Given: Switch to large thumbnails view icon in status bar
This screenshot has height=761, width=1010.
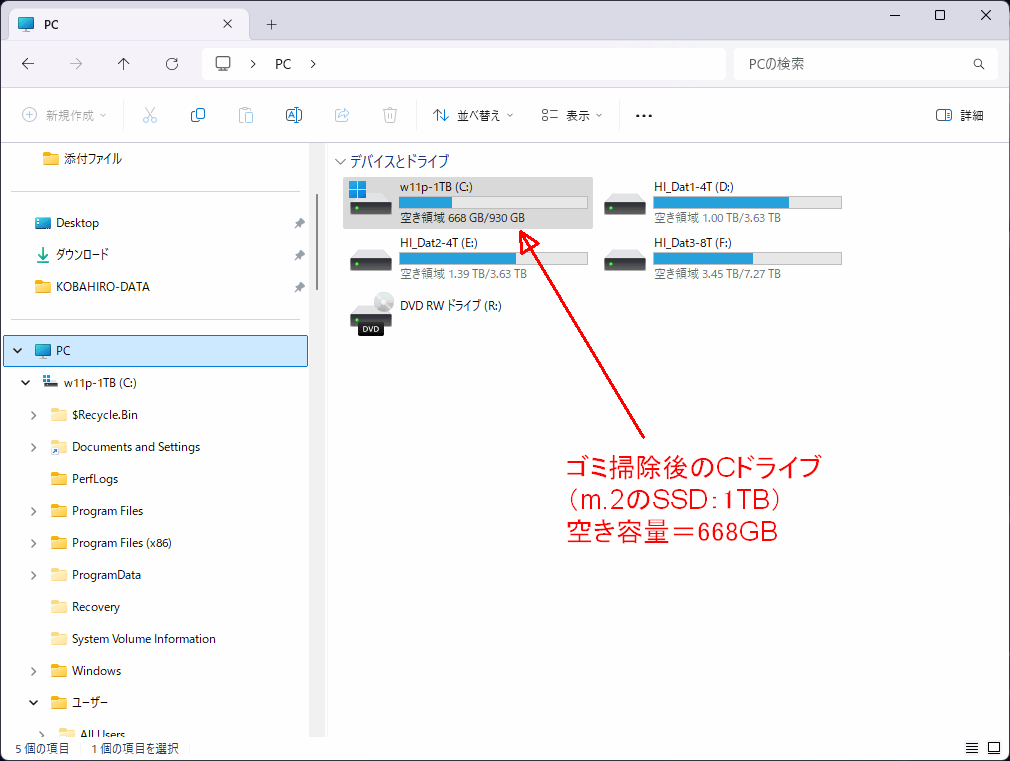Looking at the screenshot, I should pyautogui.click(x=994, y=748).
